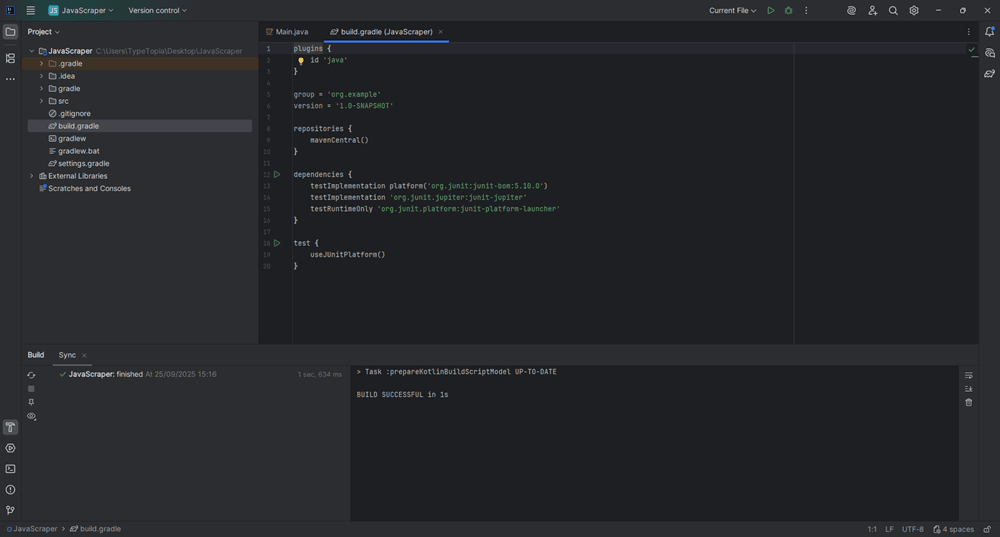Click the lightbulb quick-fix icon on line 2

tap(300, 60)
